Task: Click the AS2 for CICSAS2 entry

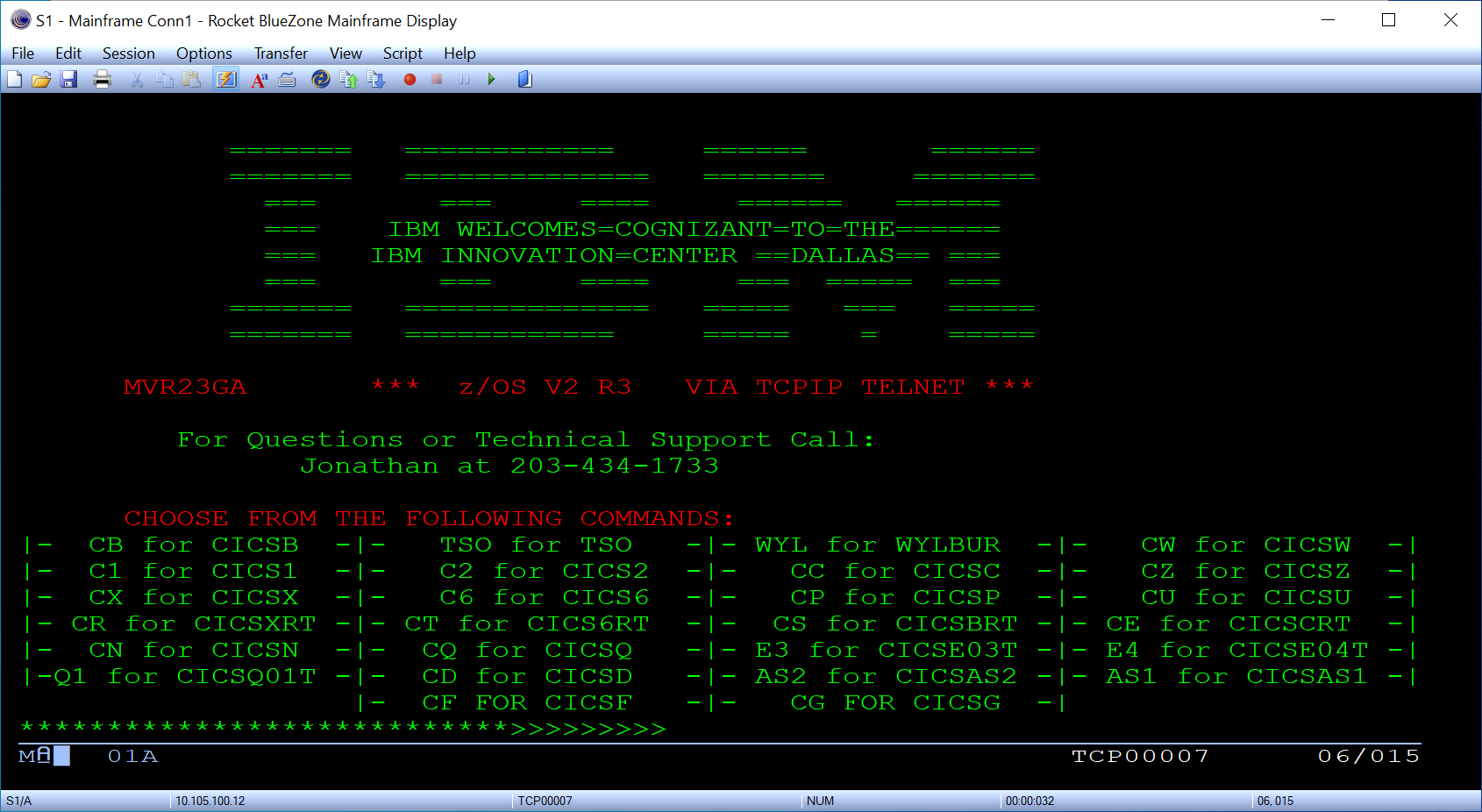Action: click(887, 677)
